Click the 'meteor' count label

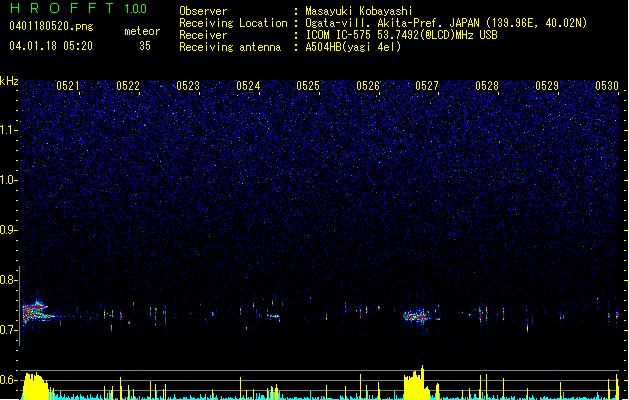pyautogui.click(x=142, y=31)
